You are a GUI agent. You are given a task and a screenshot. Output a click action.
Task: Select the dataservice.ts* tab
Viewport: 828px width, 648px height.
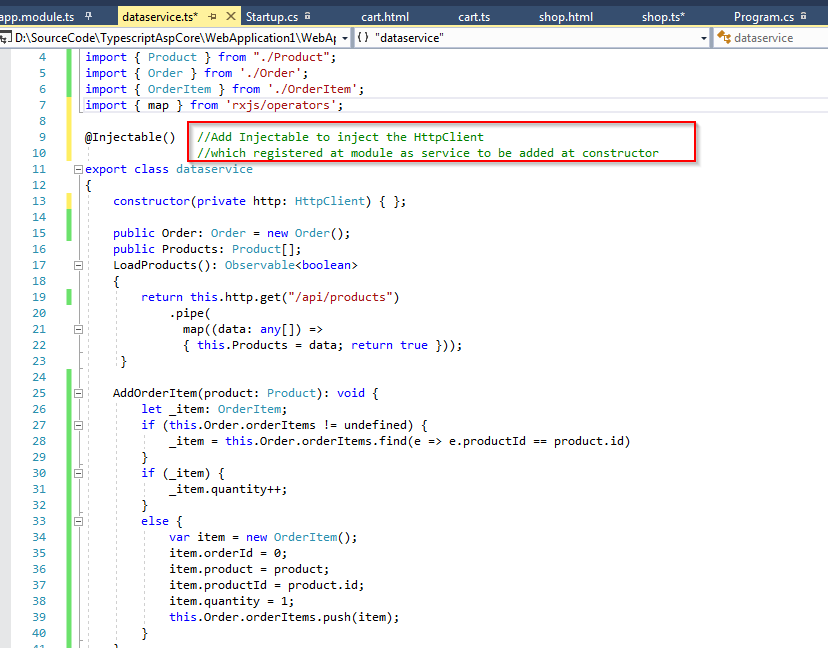[x=160, y=17]
